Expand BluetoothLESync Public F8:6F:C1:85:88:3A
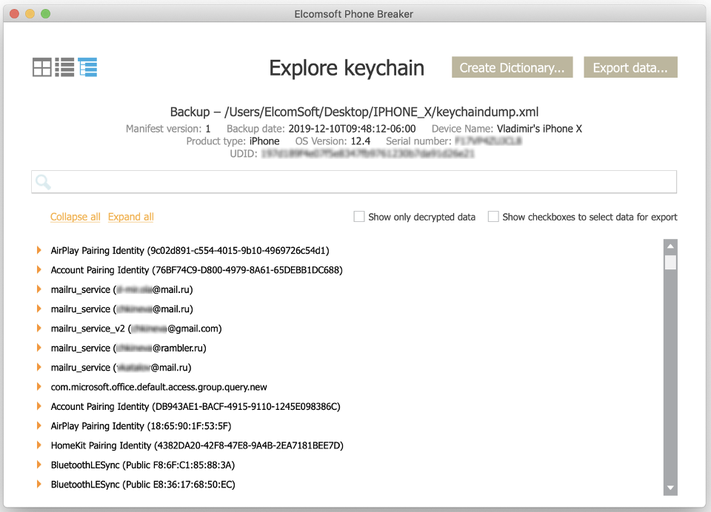This screenshot has width=711, height=512. pos(38,465)
